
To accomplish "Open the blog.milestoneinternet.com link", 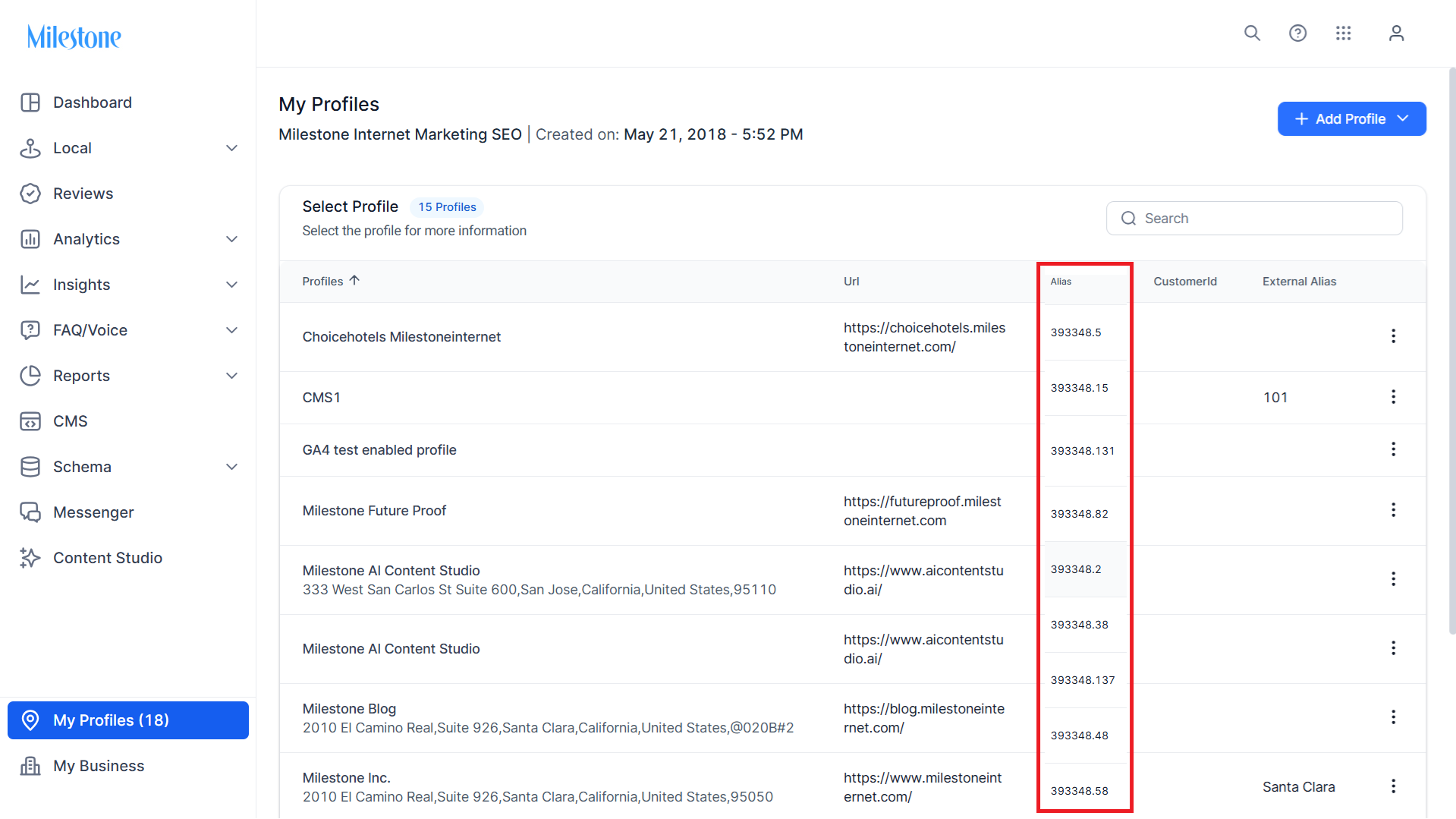I will coord(924,718).
